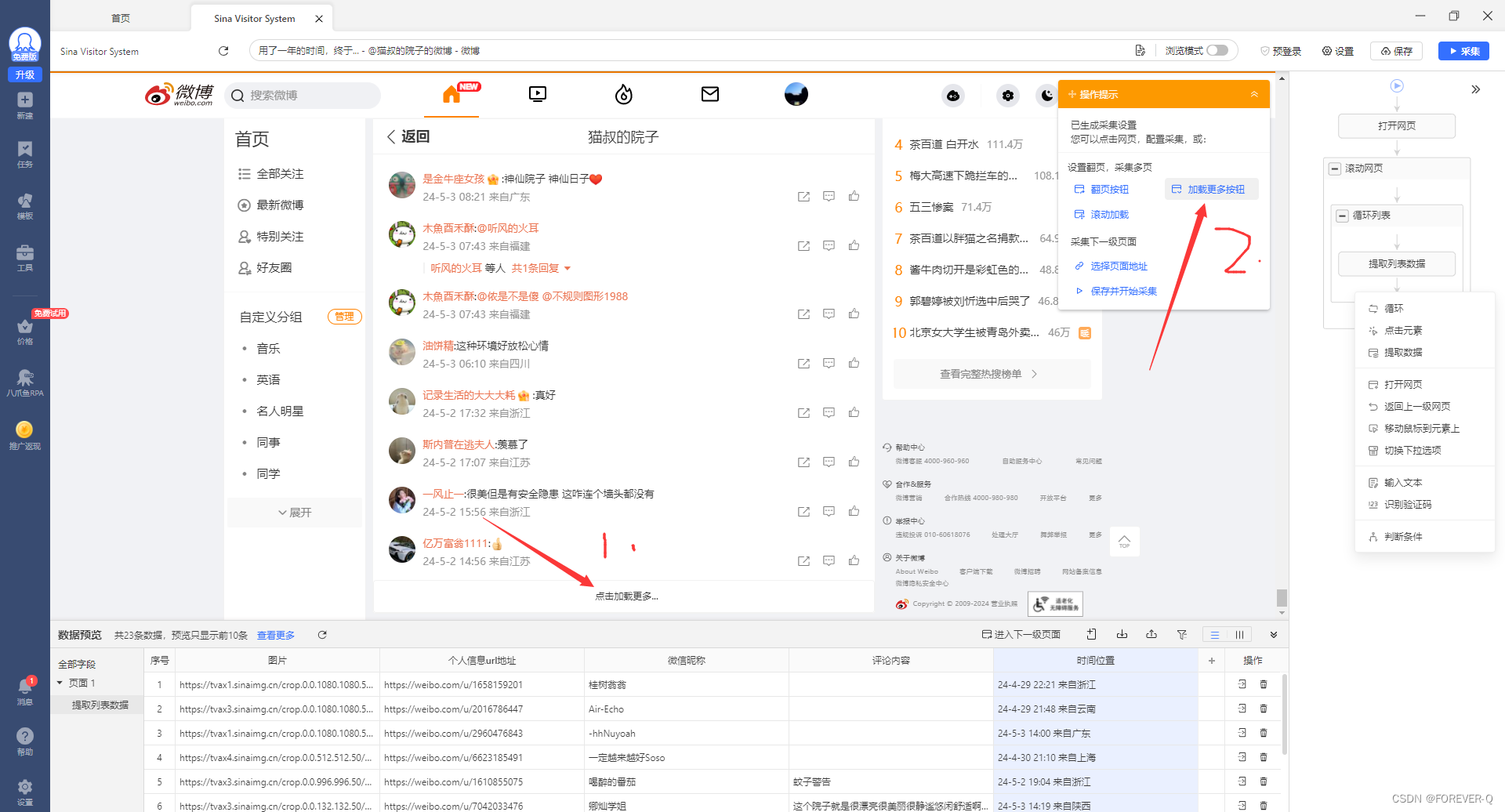The height and width of the screenshot is (812, 1505).
Task: Open the sidebar 设置 gear icon
Action: (25, 792)
